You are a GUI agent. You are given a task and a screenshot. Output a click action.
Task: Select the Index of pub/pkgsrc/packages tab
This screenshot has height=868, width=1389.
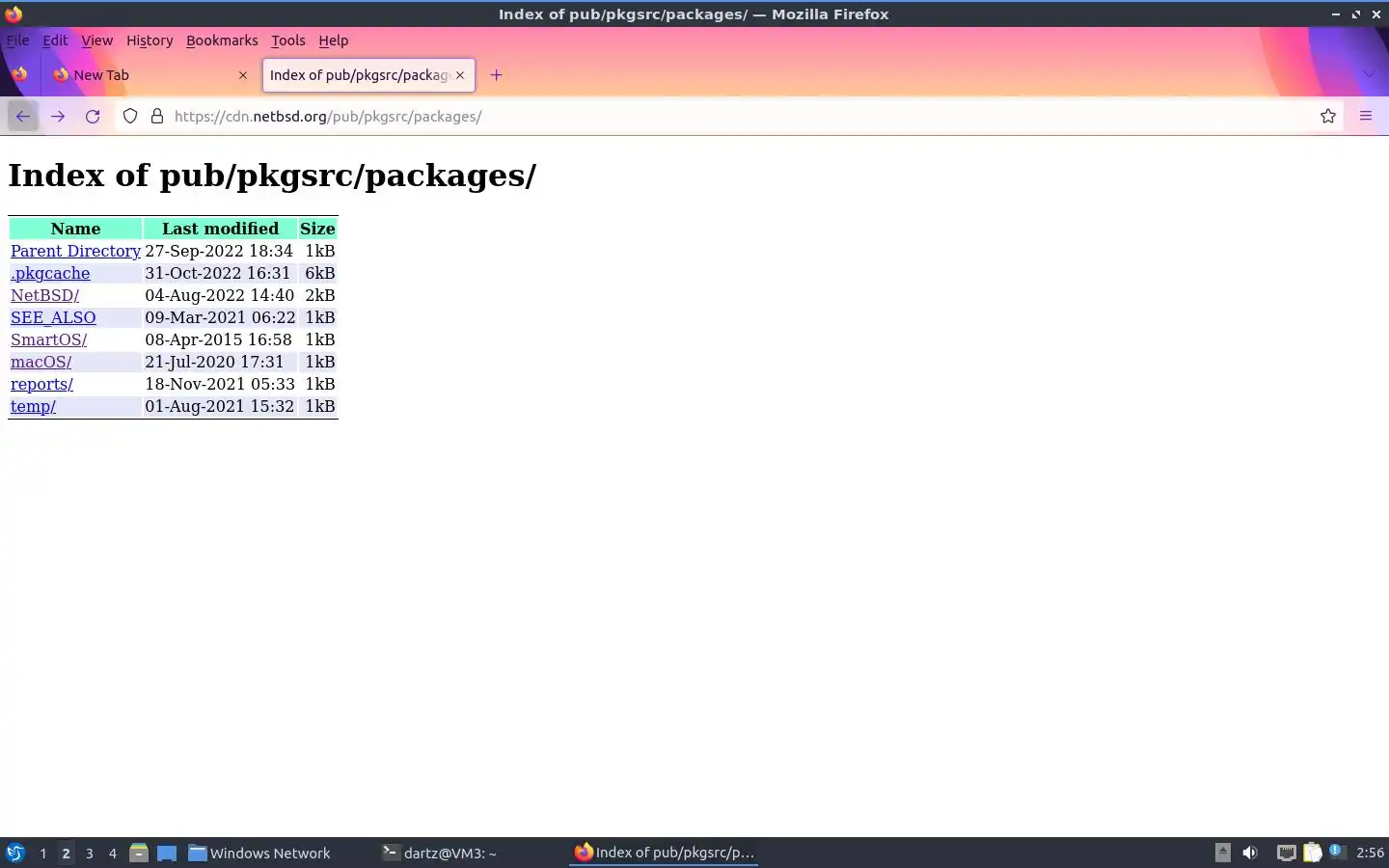point(368,75)
